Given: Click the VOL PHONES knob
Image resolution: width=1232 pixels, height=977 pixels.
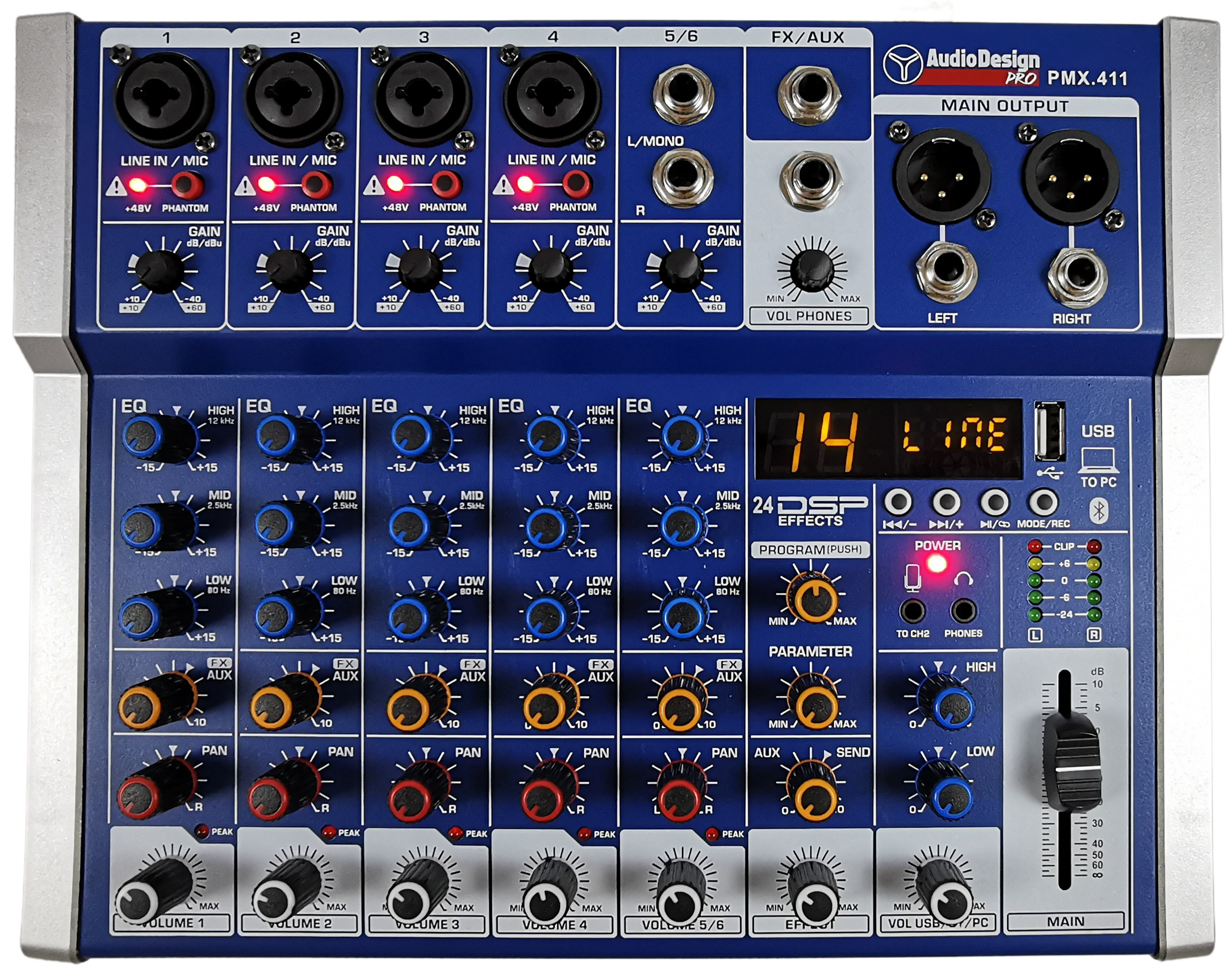Looking at the screenshot, I should [x=812, y=270].
